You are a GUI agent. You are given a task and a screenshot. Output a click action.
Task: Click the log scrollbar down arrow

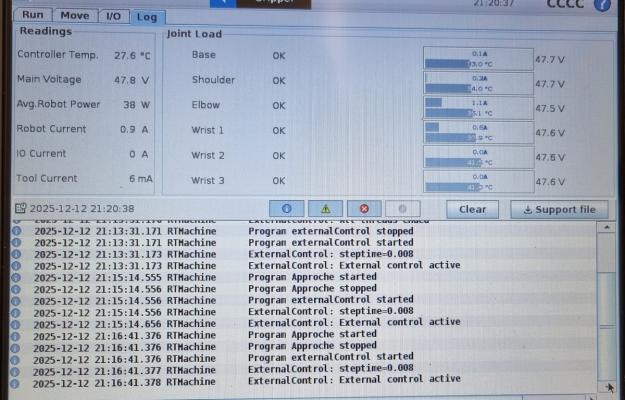[x=607, y=386]
